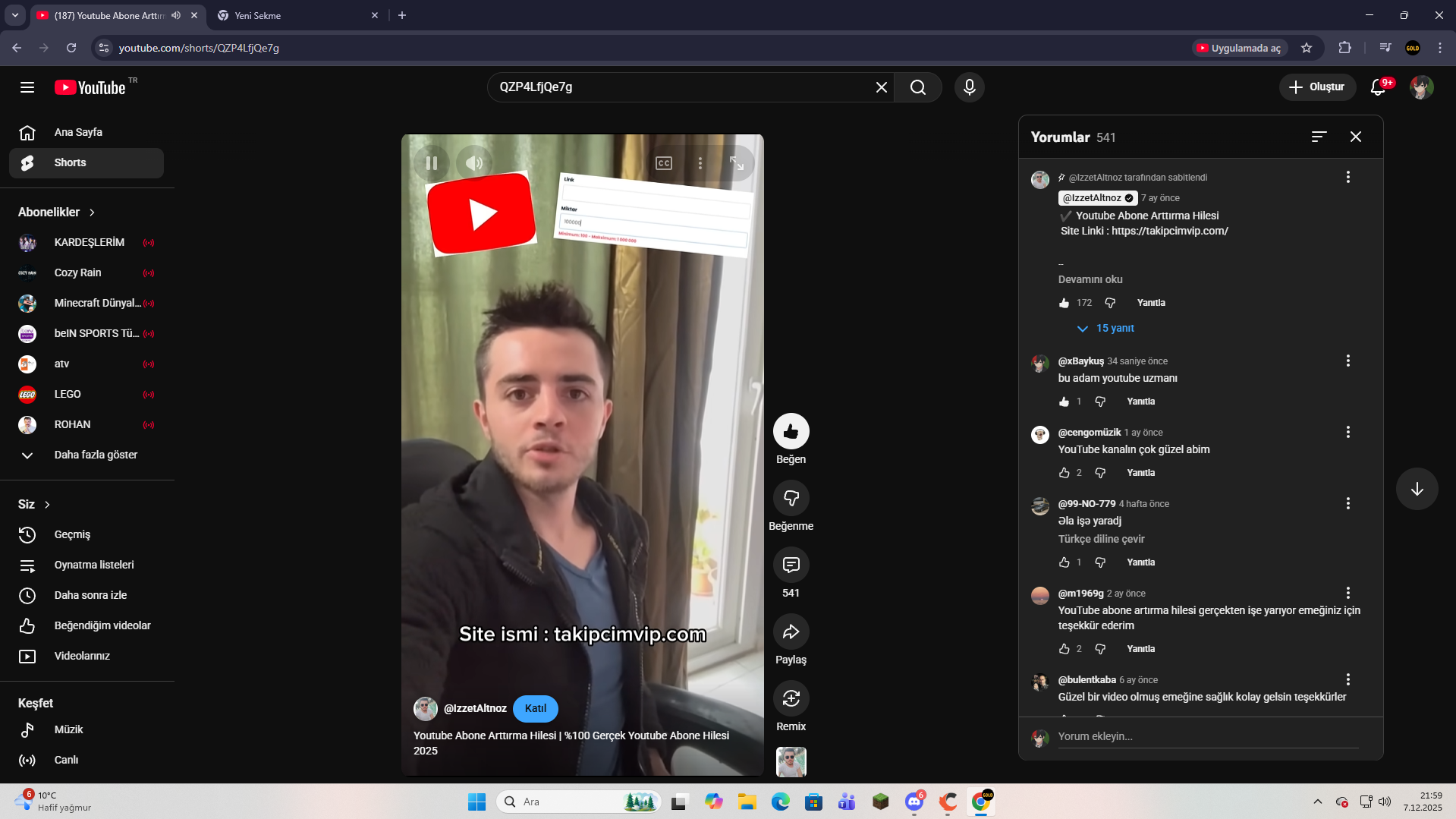Expand the Siz section chevron
The image size is (1456, 819).
[47, 505]
